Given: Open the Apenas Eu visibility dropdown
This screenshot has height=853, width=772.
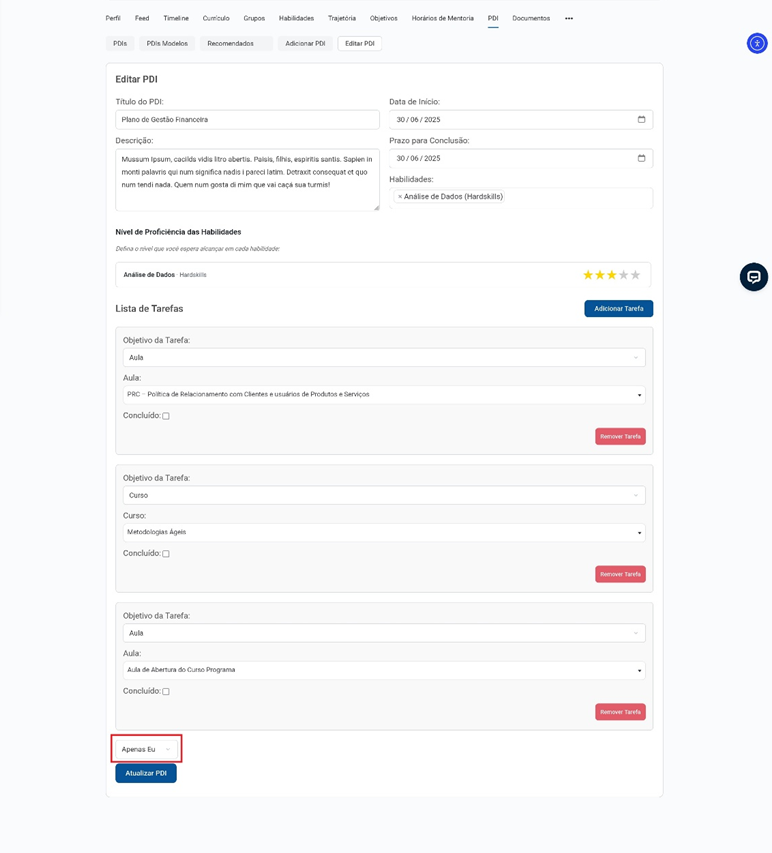Looking at the screenshot, I should coord(146,749).
